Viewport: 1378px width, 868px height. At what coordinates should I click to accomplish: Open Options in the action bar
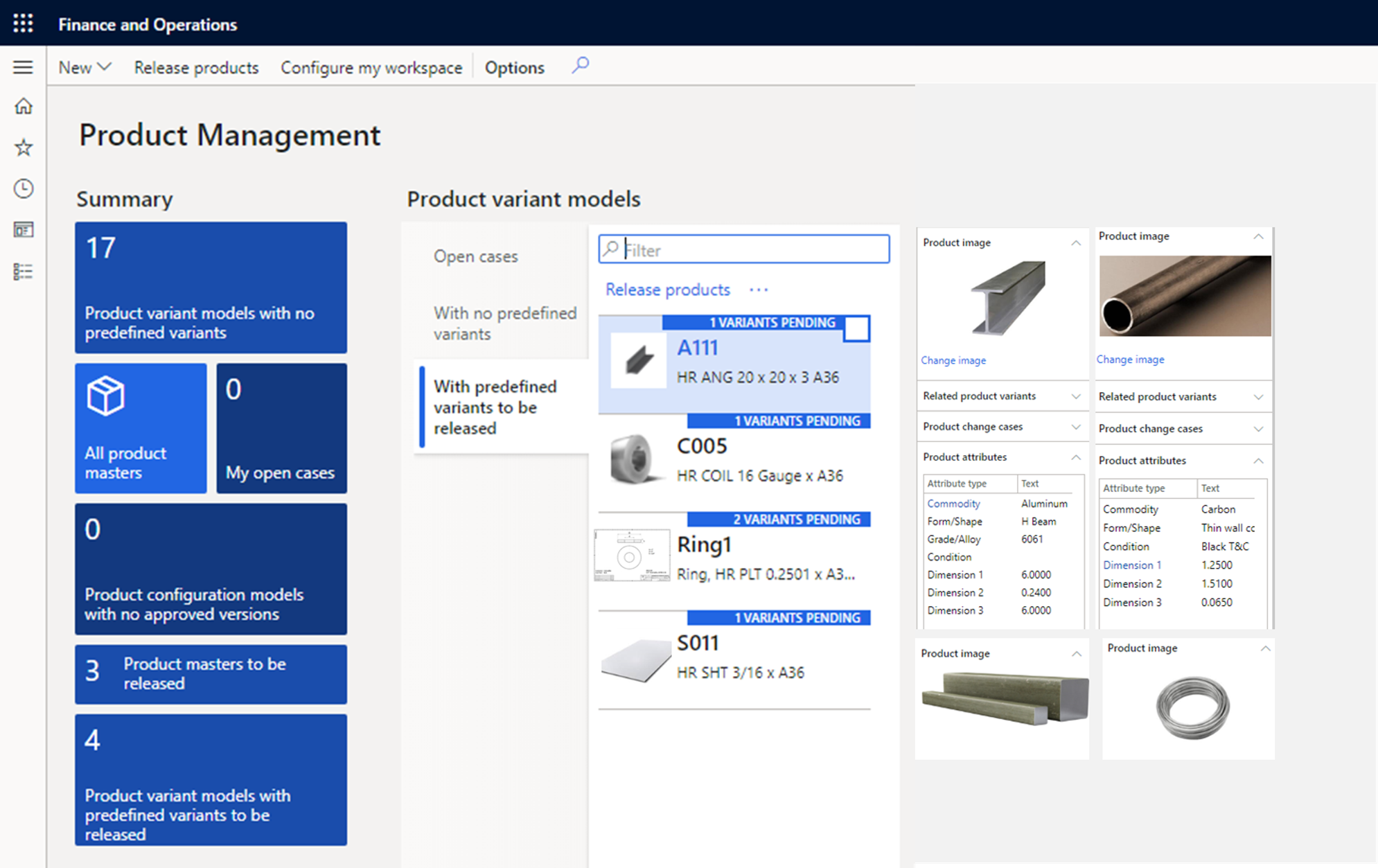[513, 67]
